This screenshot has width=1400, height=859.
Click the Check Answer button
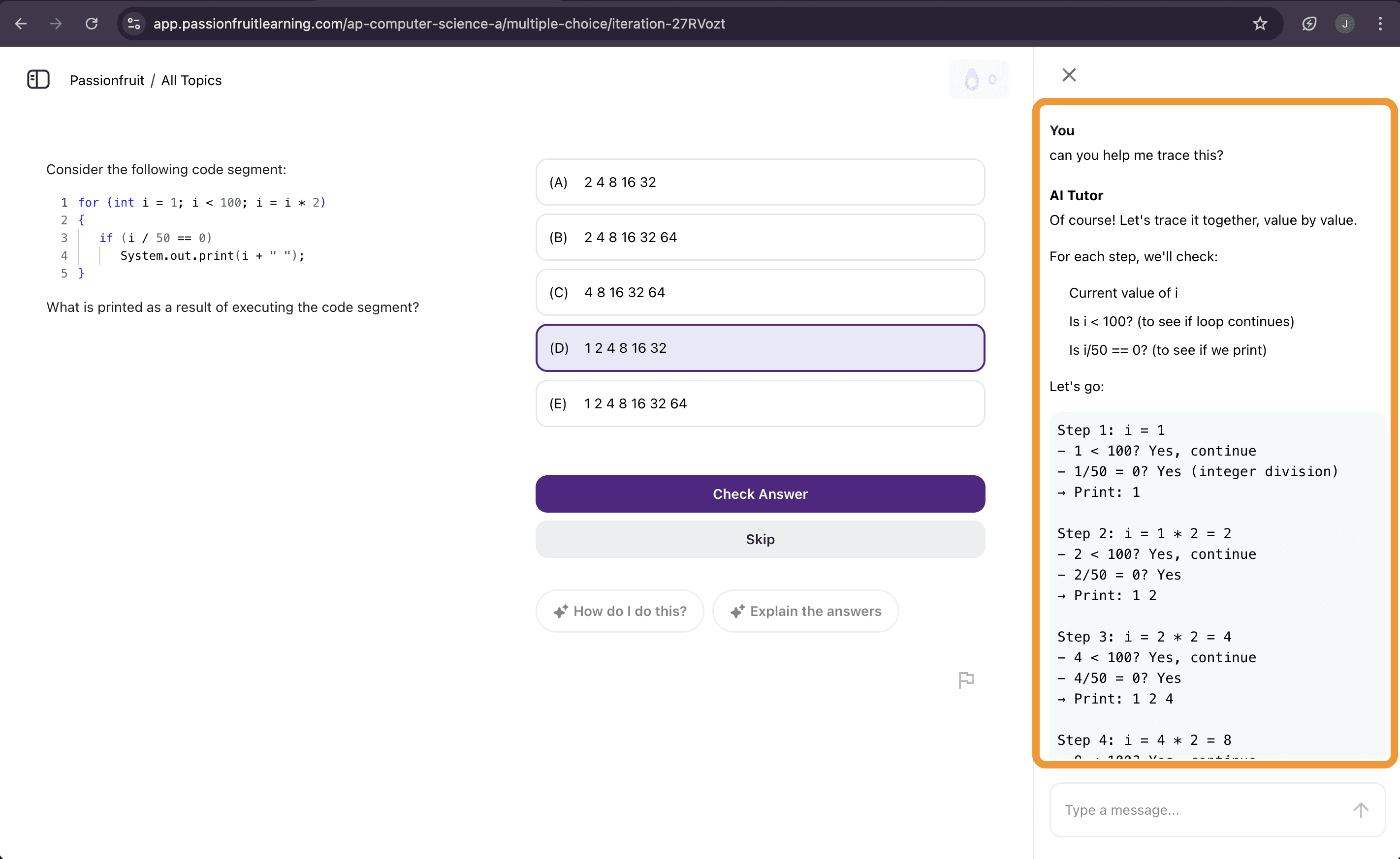click(x=760, y=493)
